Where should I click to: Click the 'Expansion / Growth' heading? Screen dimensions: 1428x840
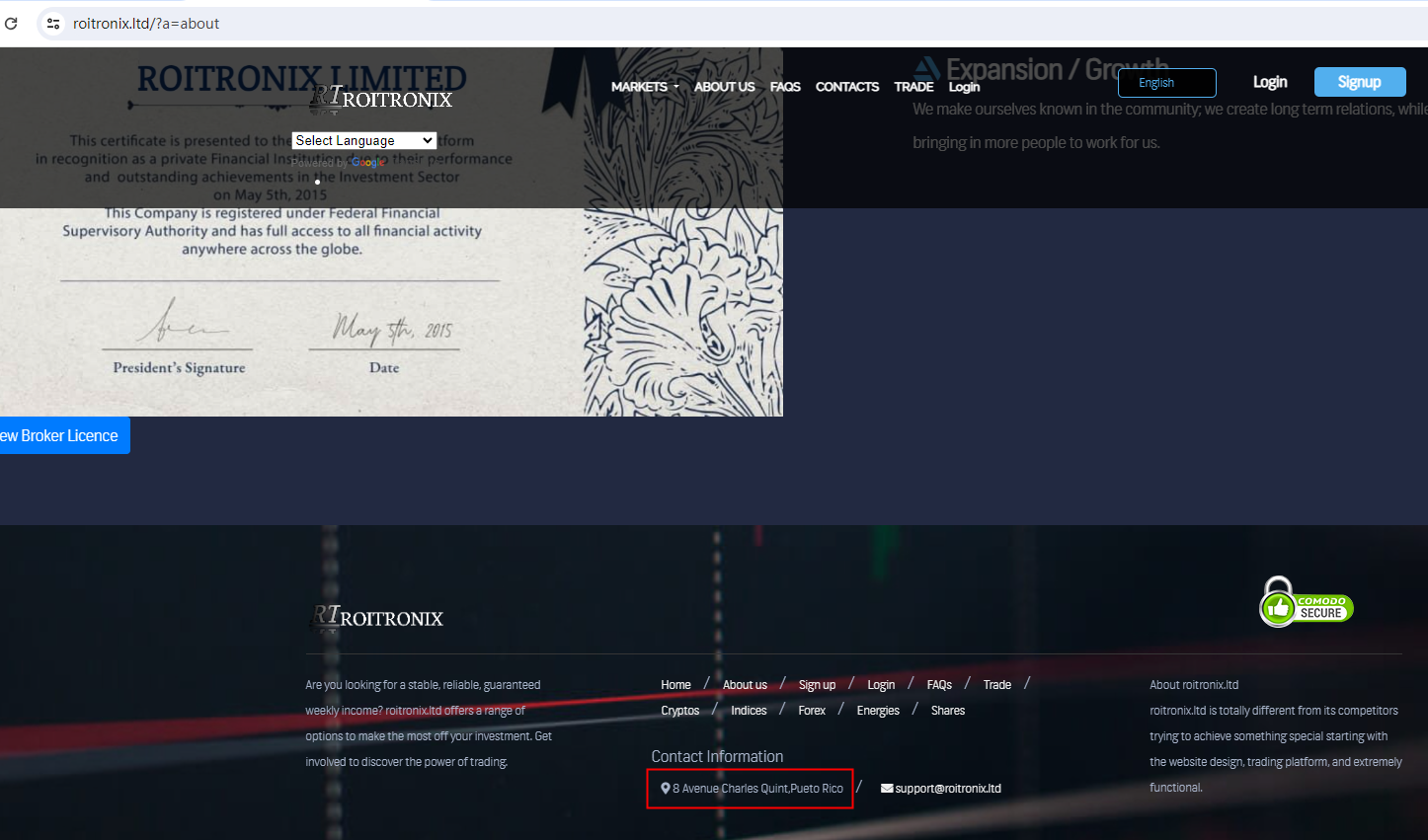1058,69
